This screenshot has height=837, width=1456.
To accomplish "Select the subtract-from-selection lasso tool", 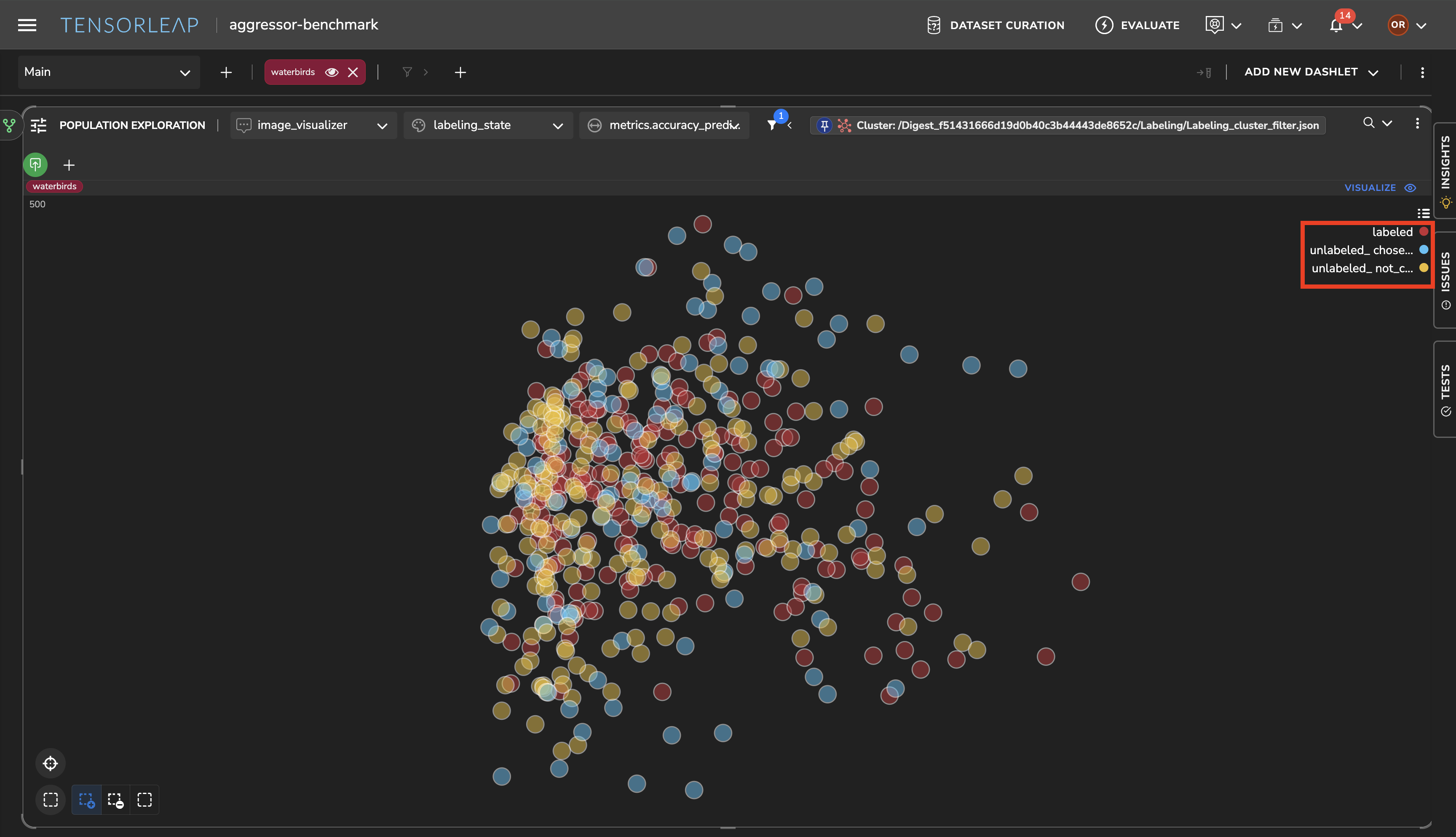I will tap(115, 799).
